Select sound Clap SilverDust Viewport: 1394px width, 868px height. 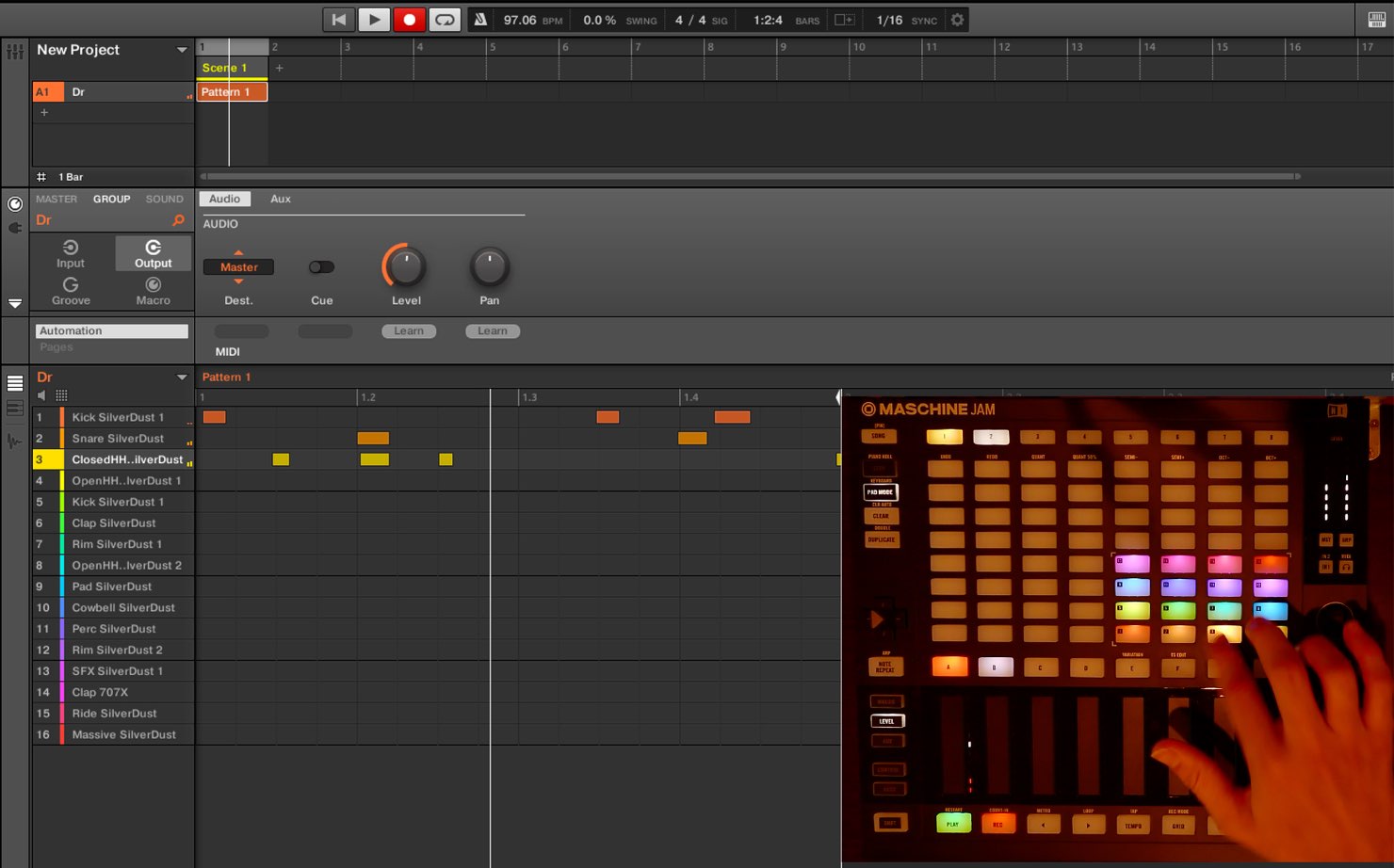114,523
